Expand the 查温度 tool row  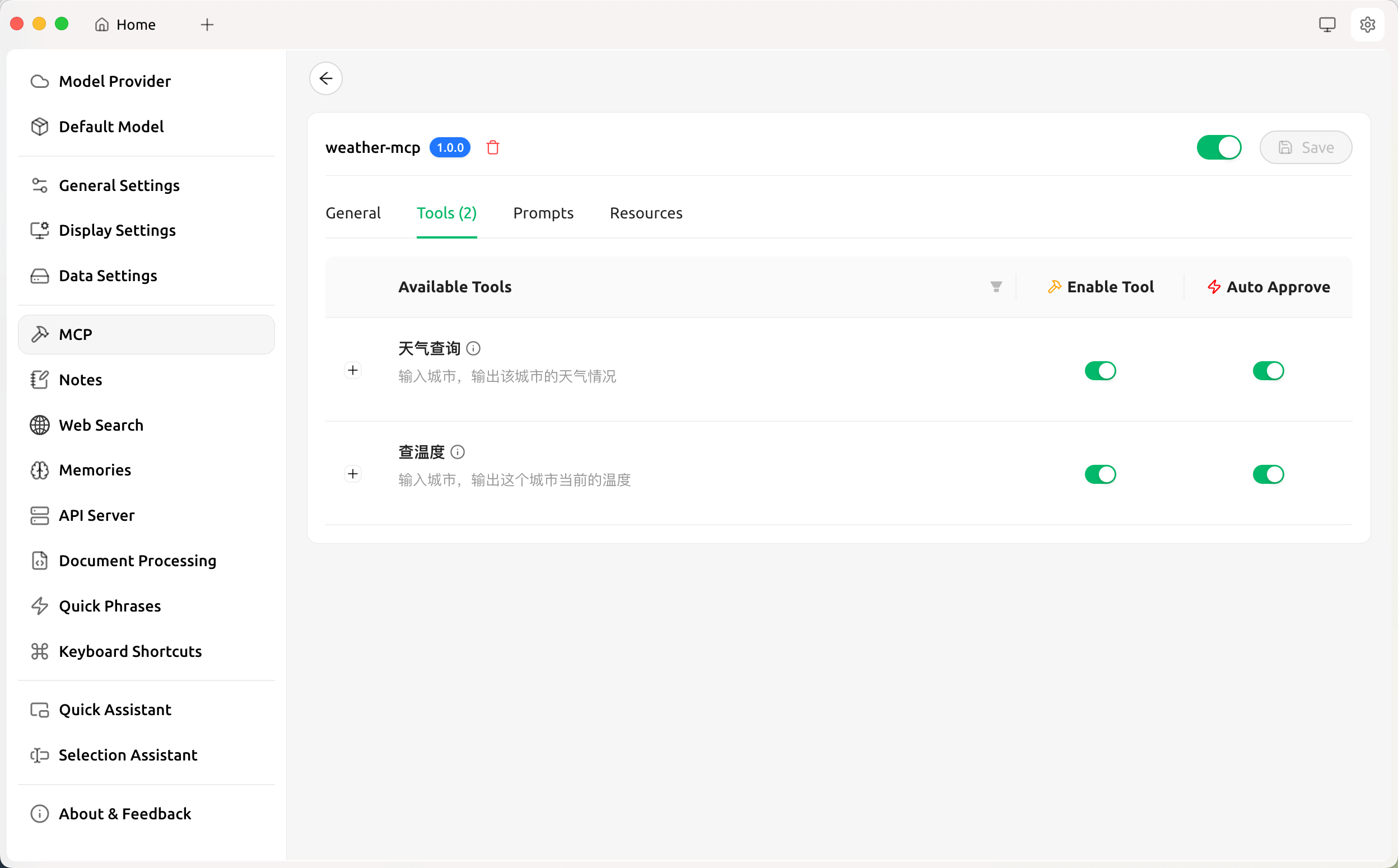pos(352,474)
